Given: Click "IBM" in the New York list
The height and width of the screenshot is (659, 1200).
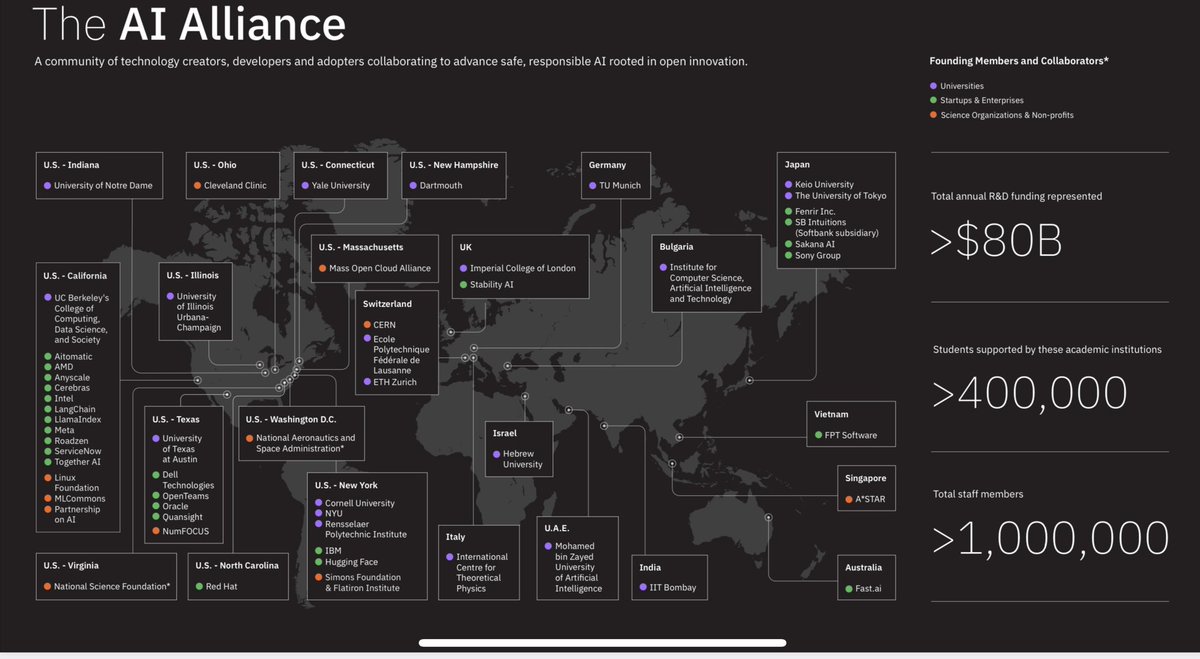Looking at the screenshot, I should coord(333,550).
